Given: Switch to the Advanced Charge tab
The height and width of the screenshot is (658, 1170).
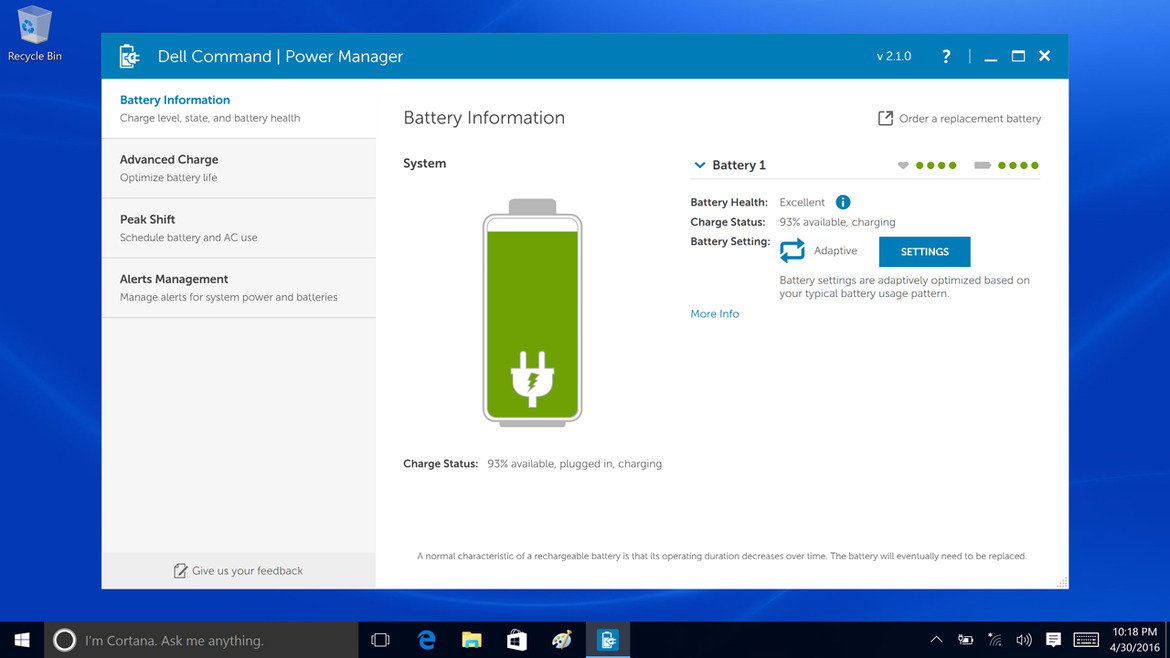Looking at the screenshot, I should tap(239, 168).
